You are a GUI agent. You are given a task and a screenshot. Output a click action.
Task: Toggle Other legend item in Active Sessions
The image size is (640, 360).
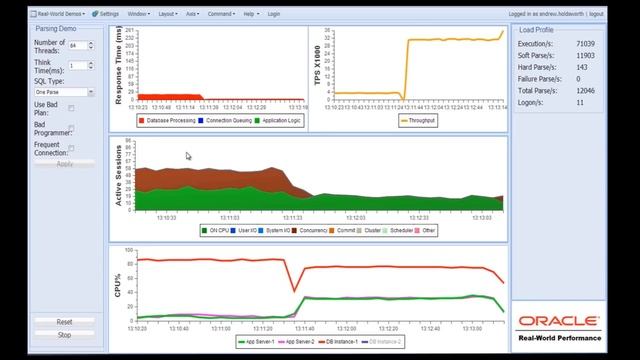point(425,231)
